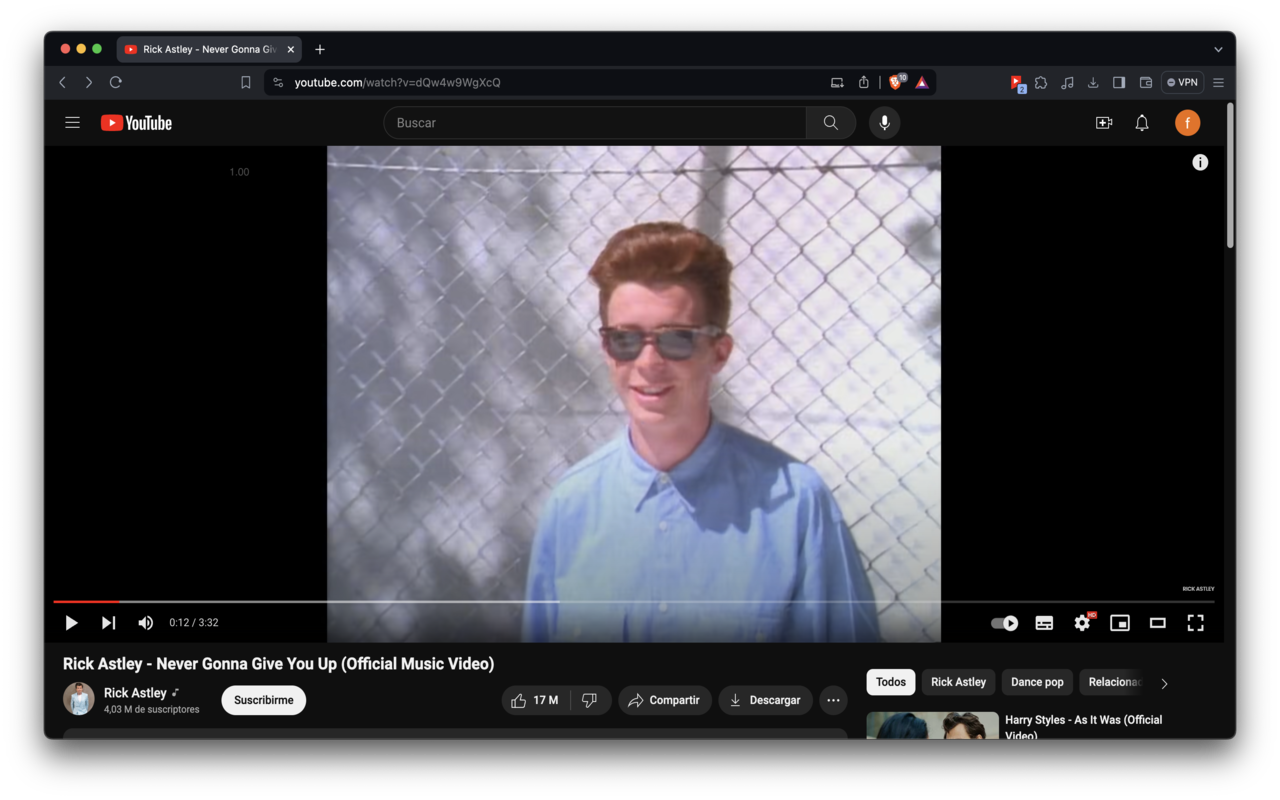Select the Relacionados filter chip

[x=1112, y=682]
